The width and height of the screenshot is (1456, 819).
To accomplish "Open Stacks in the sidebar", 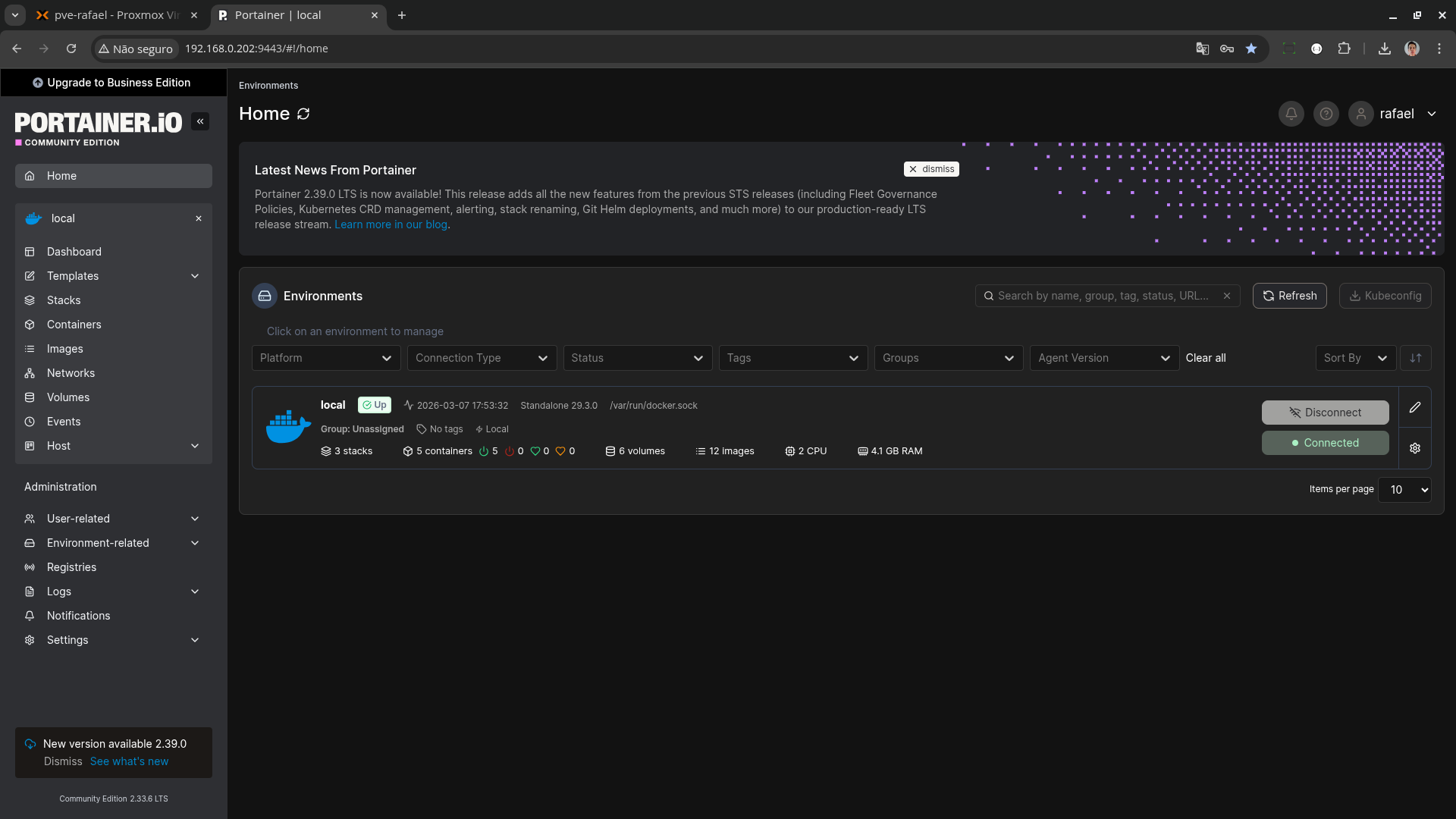I will click(x=114, y=300).
